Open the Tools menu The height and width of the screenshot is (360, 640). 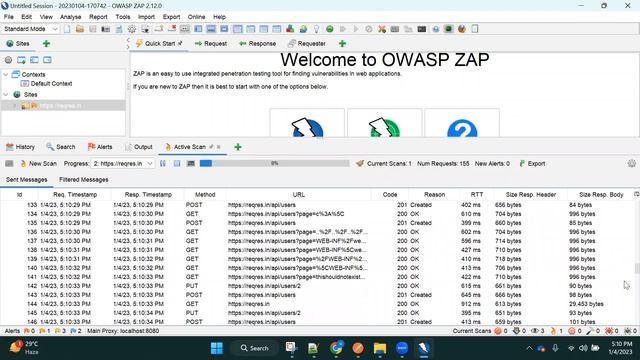pos(122,17)
